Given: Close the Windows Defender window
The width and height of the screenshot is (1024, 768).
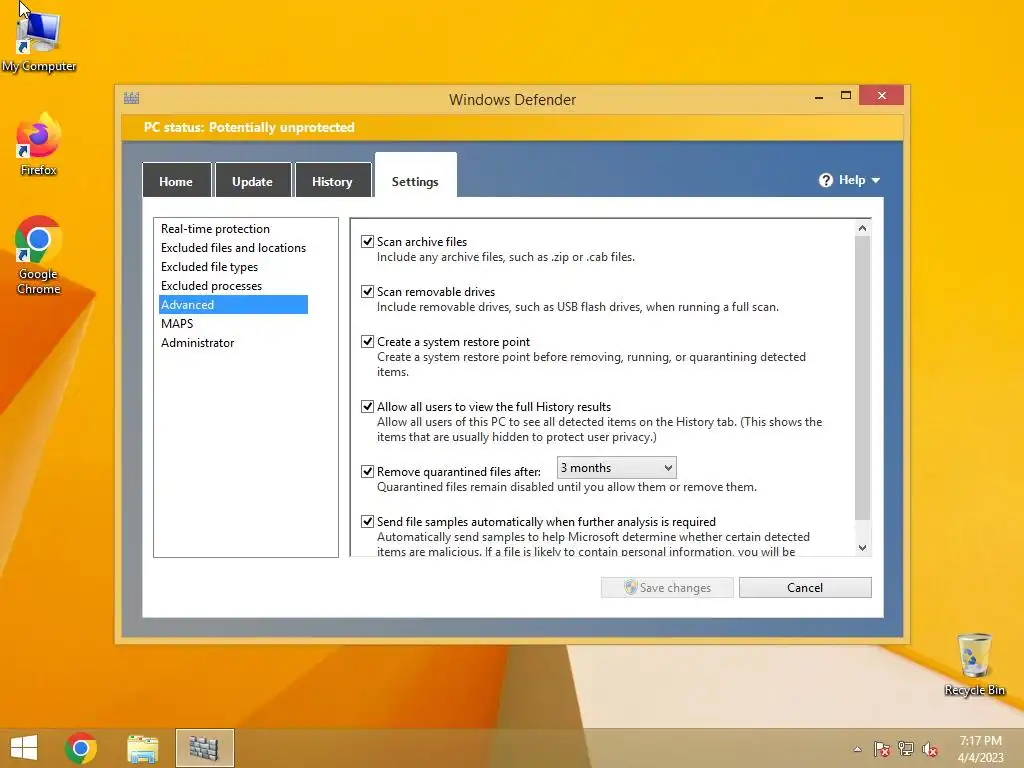Looking at the screenshot, I should 882,95.
